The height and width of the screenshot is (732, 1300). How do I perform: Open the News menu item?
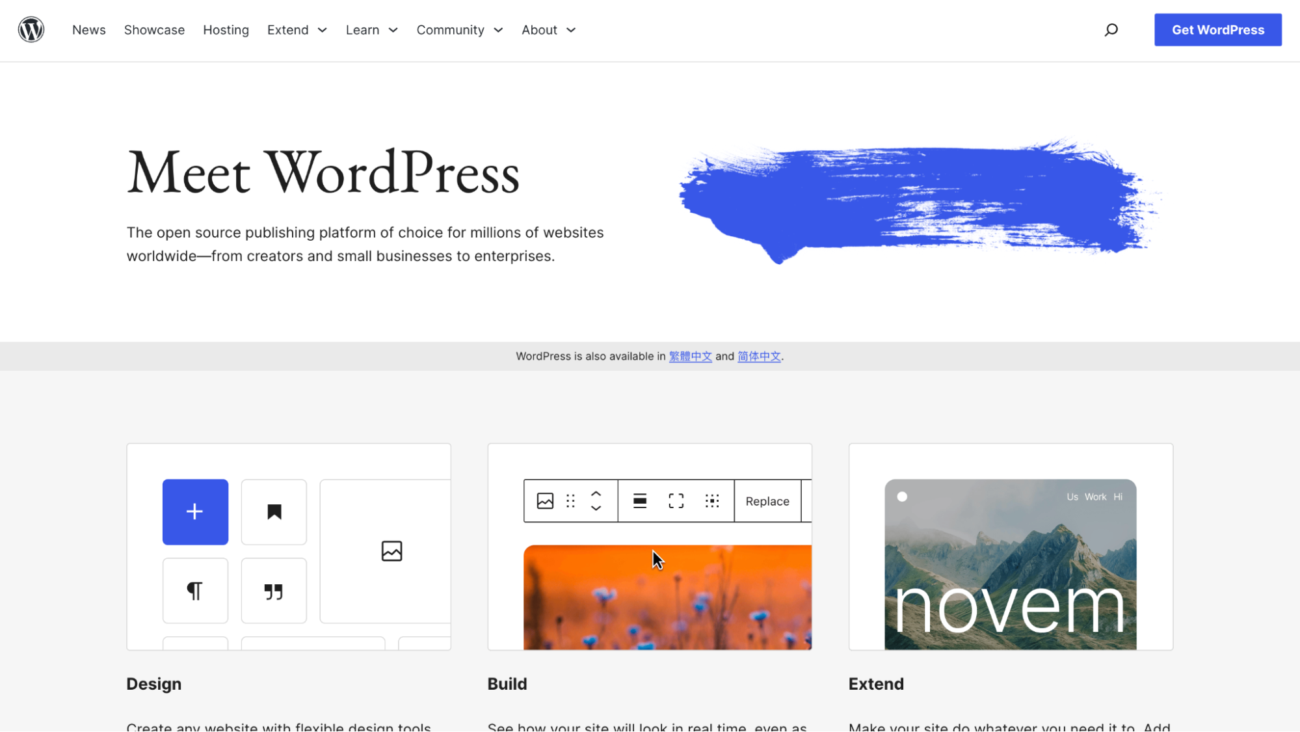(88, 30)
